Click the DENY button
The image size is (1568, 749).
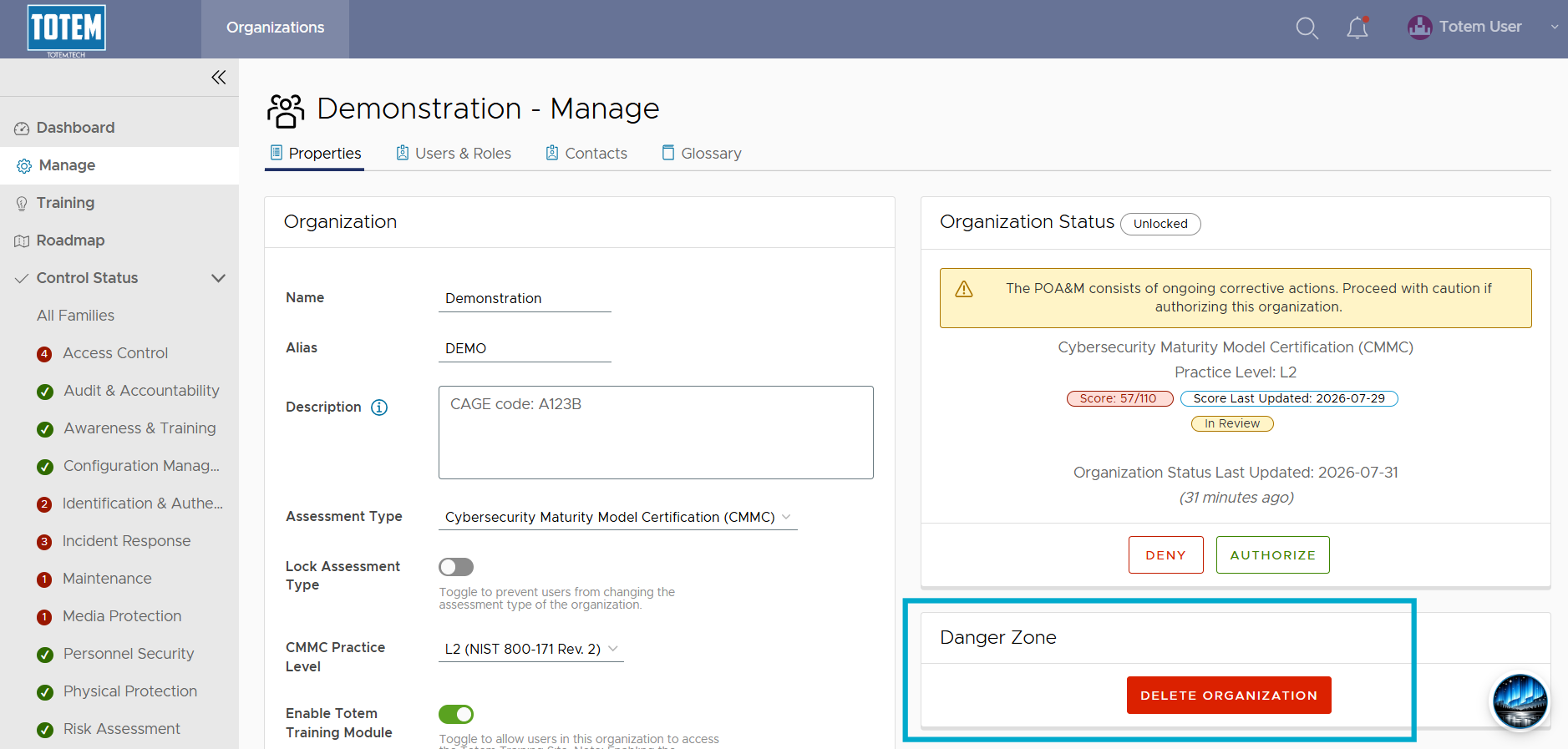1165,555
